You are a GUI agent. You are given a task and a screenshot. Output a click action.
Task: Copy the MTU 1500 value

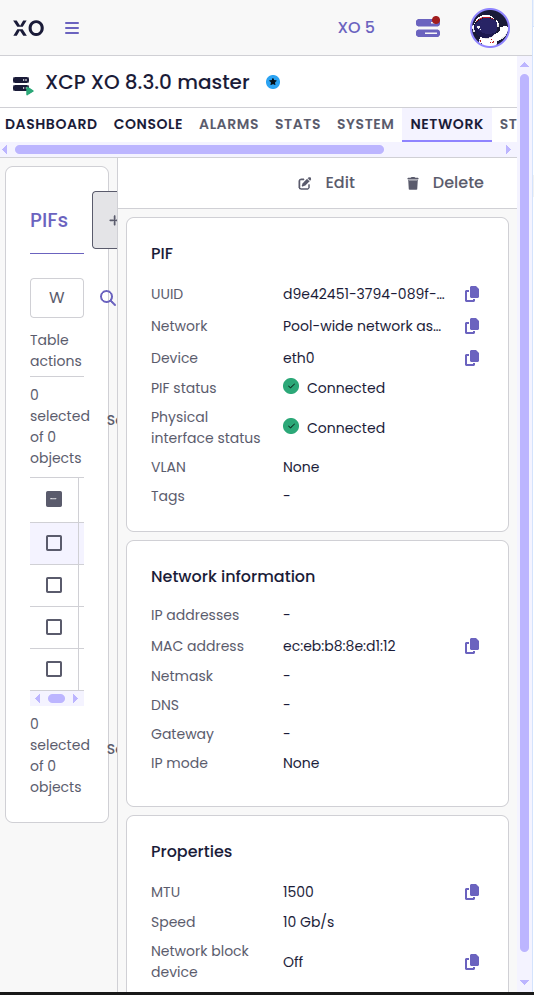tap(472, 892)
